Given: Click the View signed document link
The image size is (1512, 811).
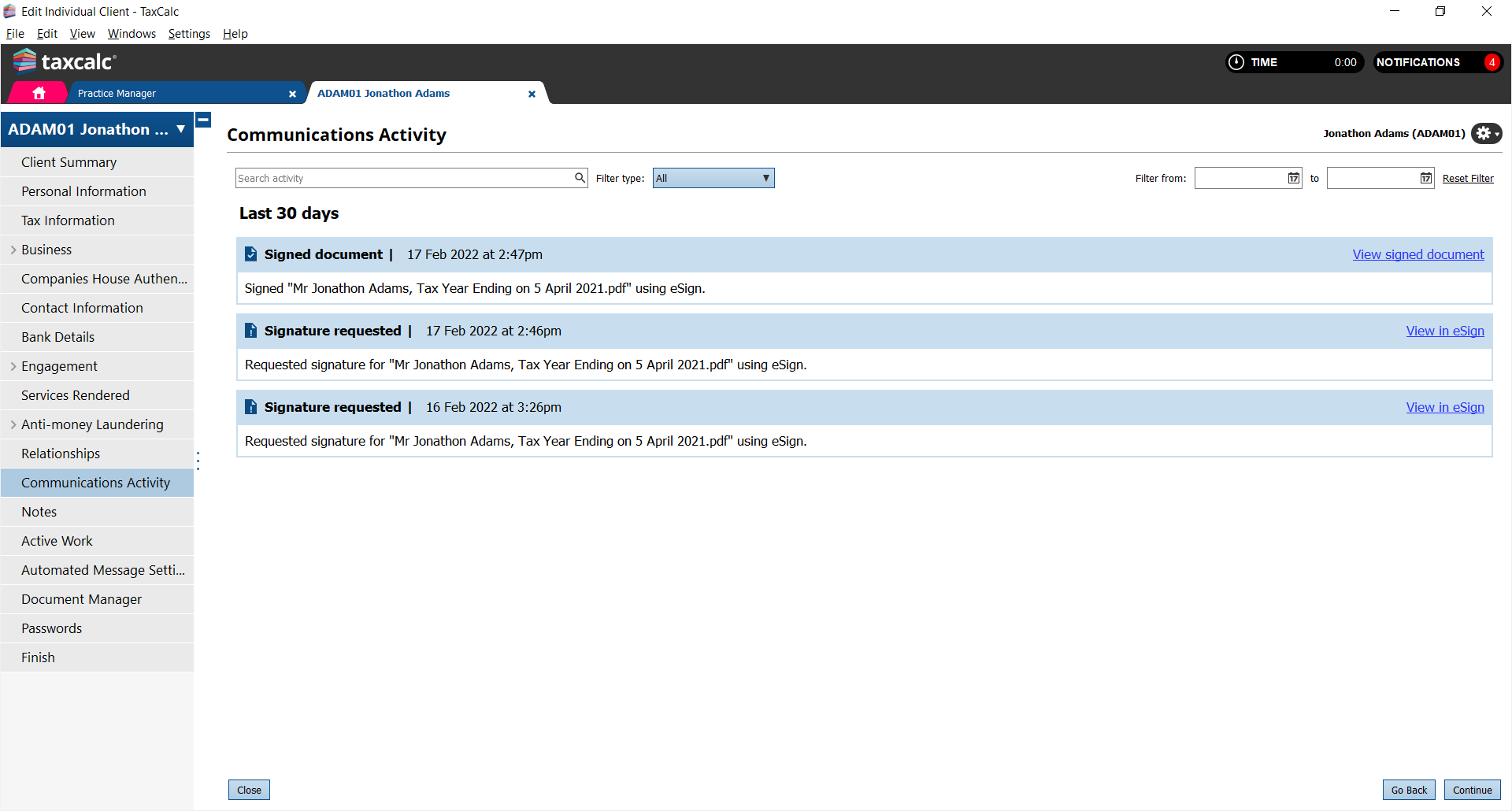Looking at the screenshot, I should point(1417,254).
